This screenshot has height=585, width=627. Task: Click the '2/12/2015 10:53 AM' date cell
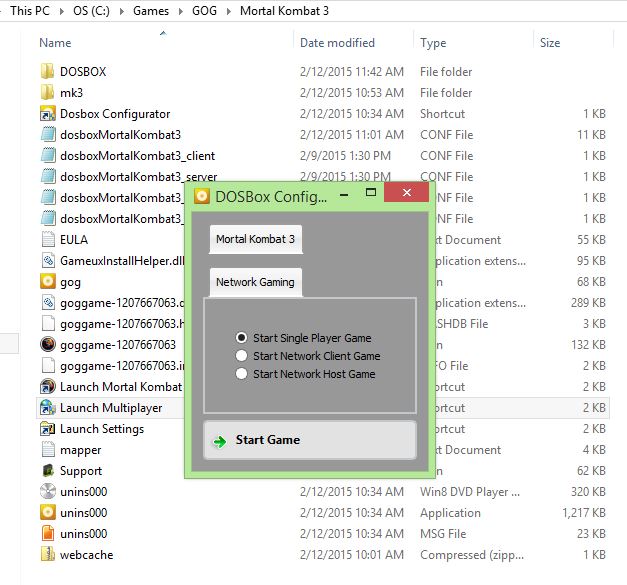(x=352, y=93)
